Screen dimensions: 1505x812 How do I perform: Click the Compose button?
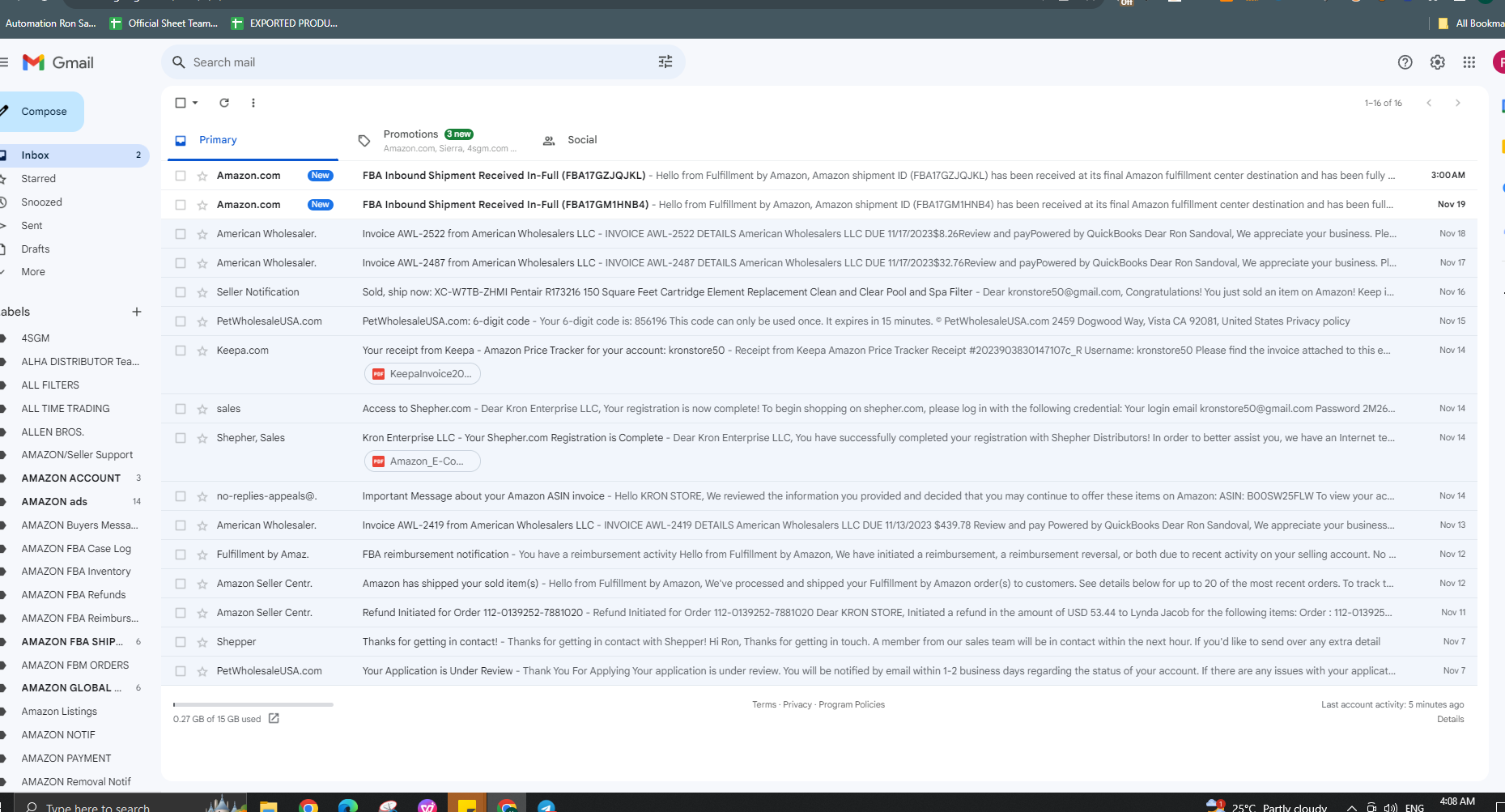pyautogui.click(x=41, y=112)
